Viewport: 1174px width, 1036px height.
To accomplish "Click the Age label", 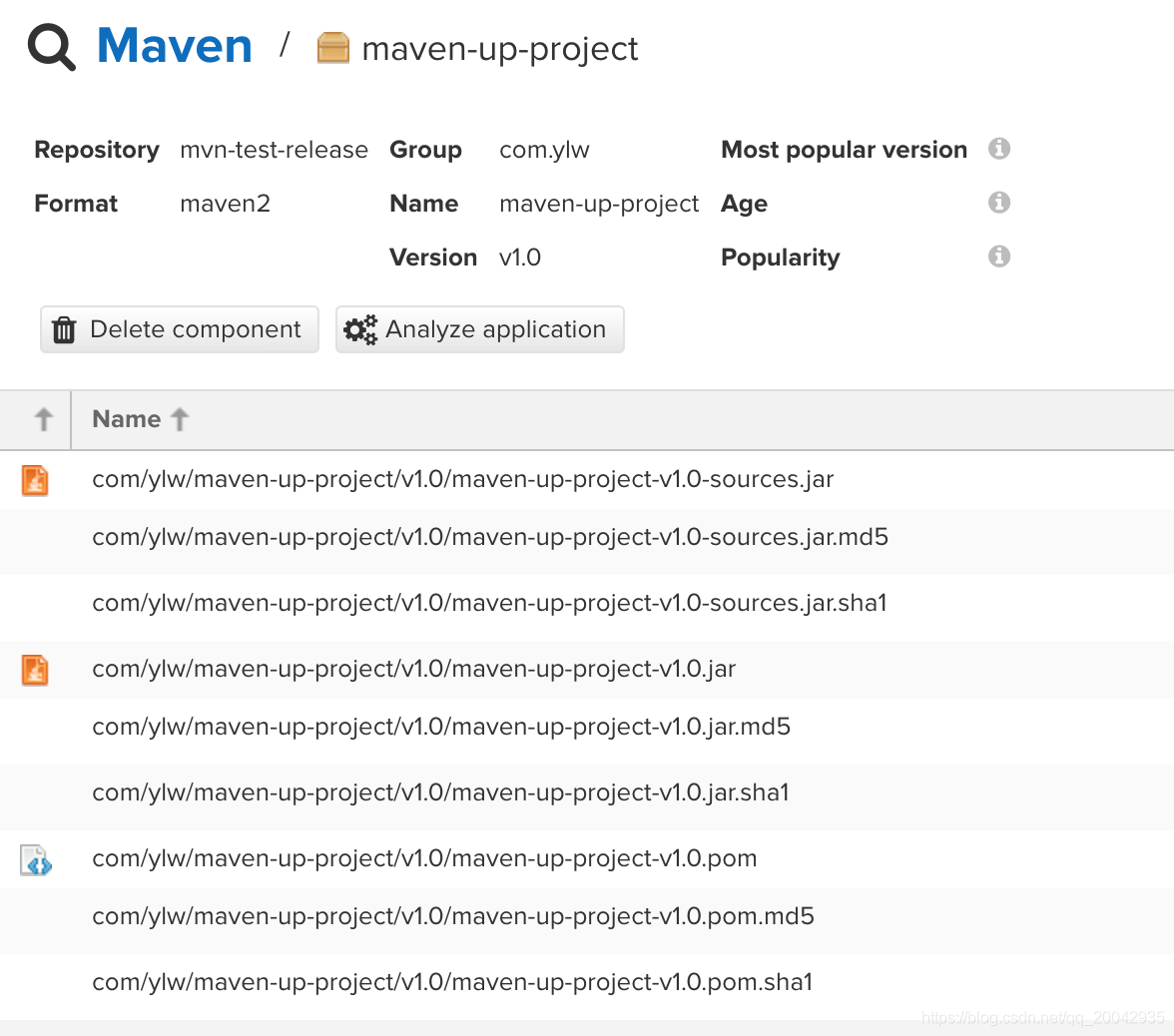I will pyautogui.click(x=745, y=204).
